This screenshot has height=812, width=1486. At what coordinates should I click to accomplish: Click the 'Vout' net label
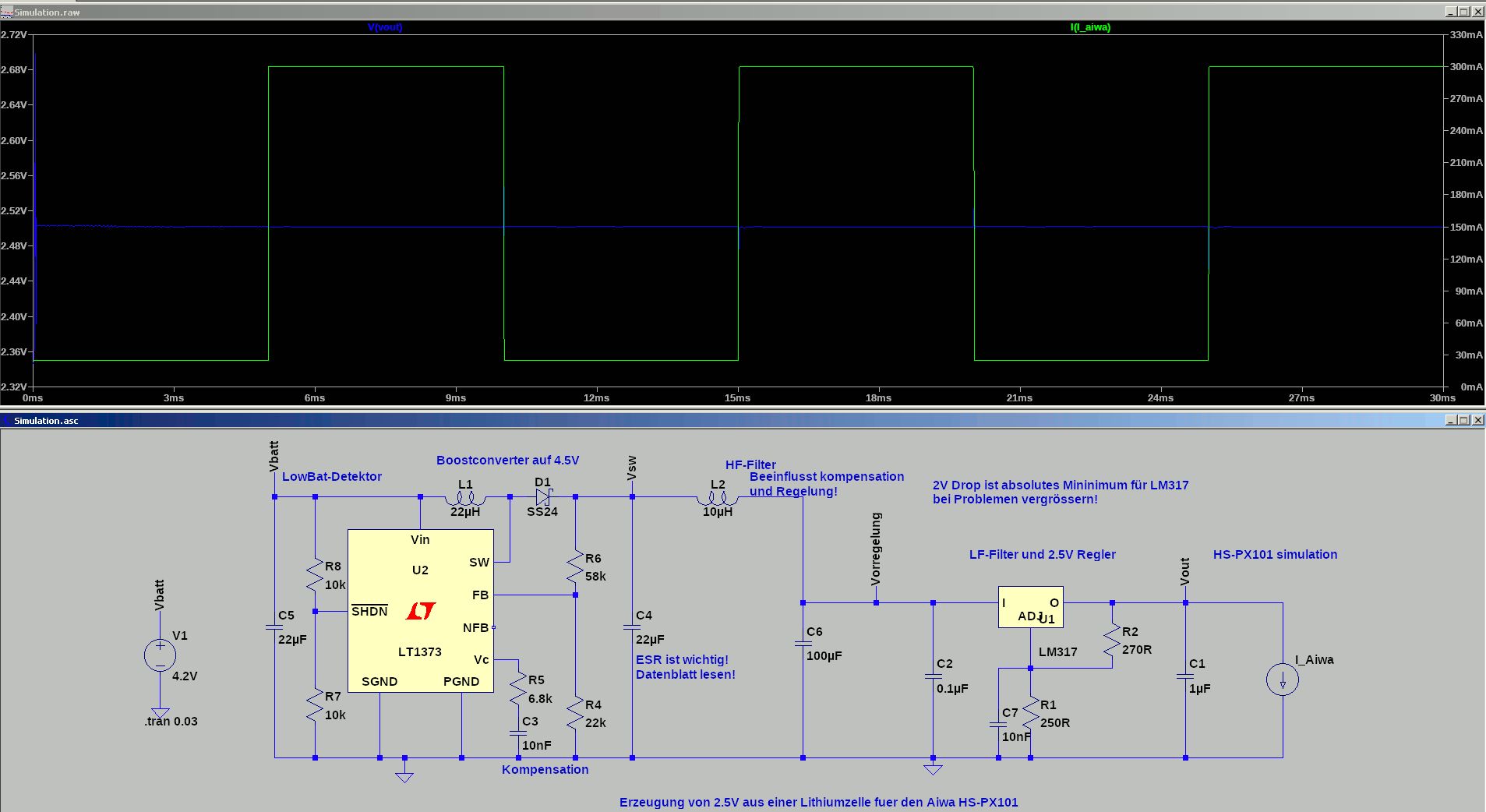[1184, 571]
